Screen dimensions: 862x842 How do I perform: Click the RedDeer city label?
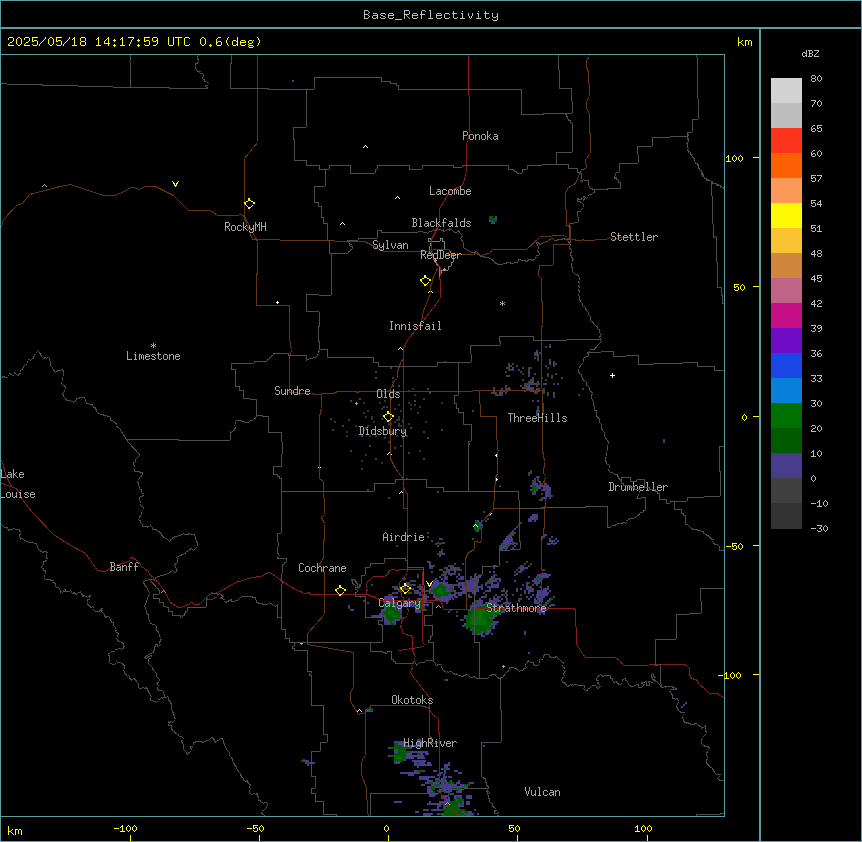point(440,255)
